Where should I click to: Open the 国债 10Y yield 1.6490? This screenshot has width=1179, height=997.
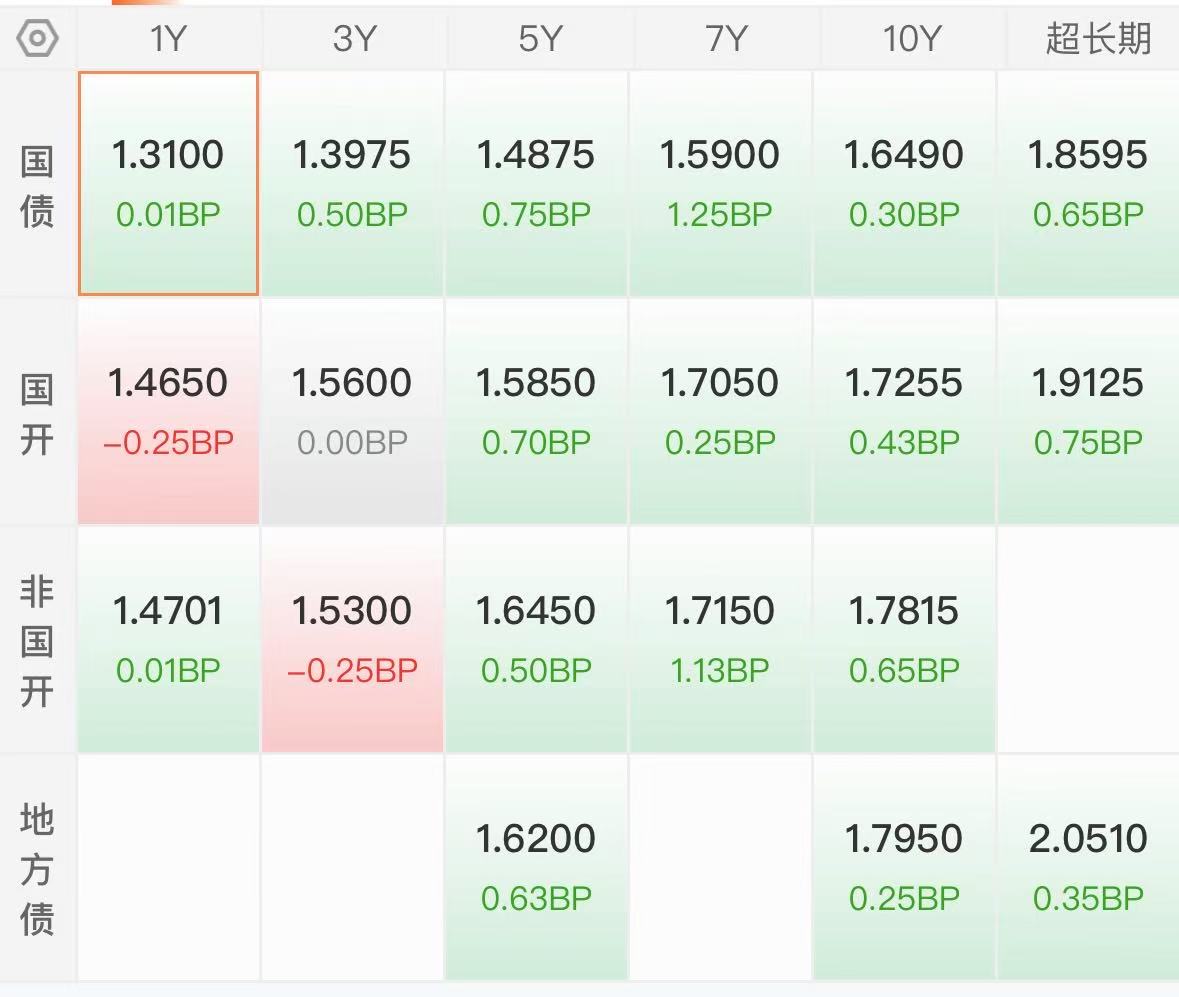coord(904,184)
